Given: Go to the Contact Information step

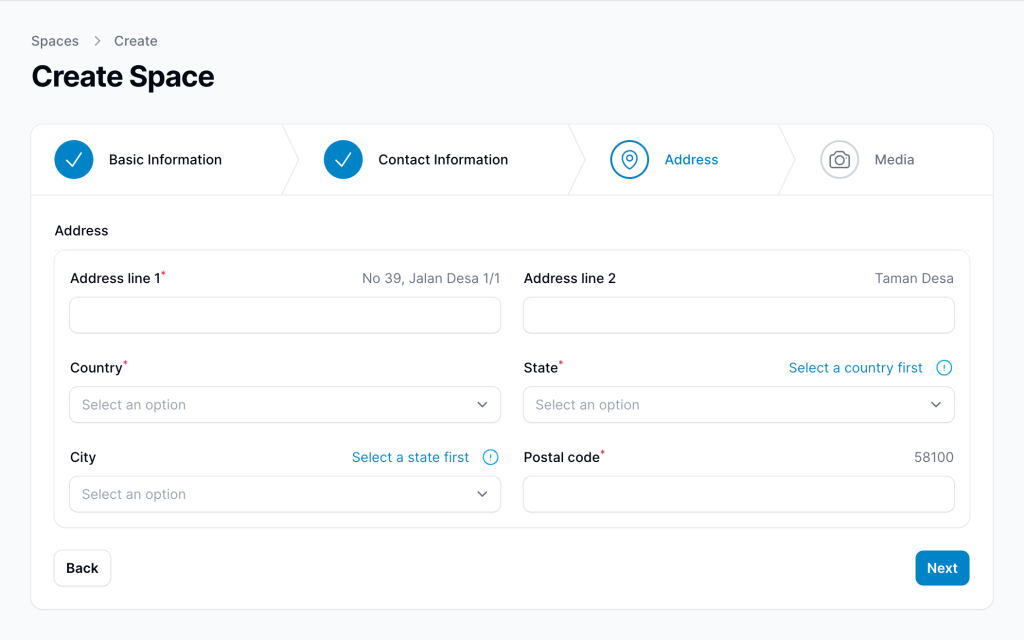Looking at the screenshot, I should (443, 159).
